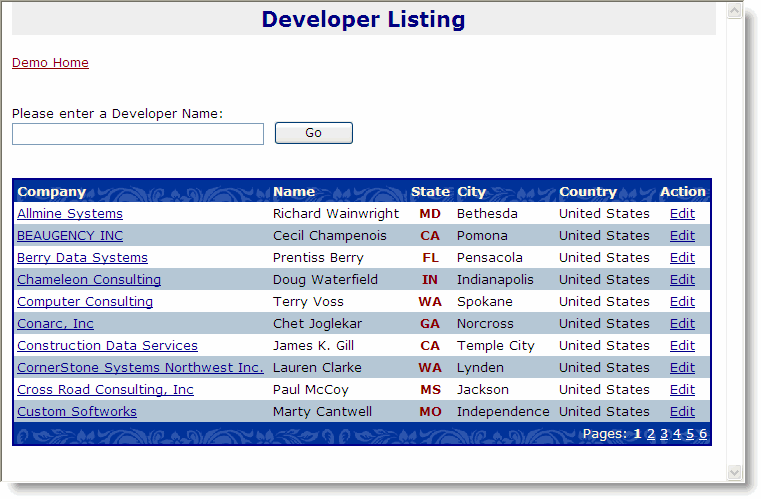Edit the Berry Data Systems row
This screenshot has height=499, width=761.
tap(682, 258)
